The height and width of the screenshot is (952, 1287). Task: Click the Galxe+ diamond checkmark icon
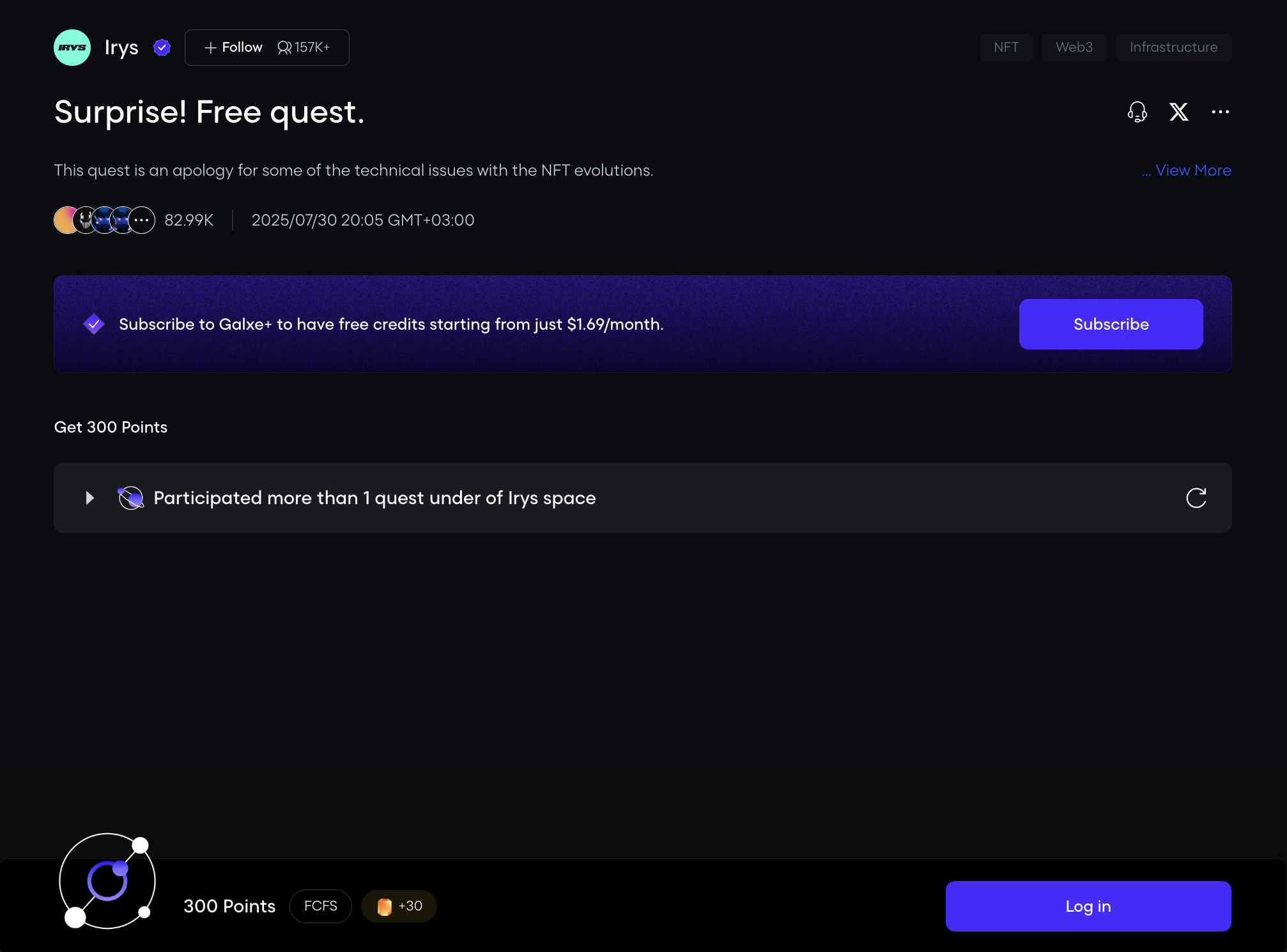coord(94,324)
